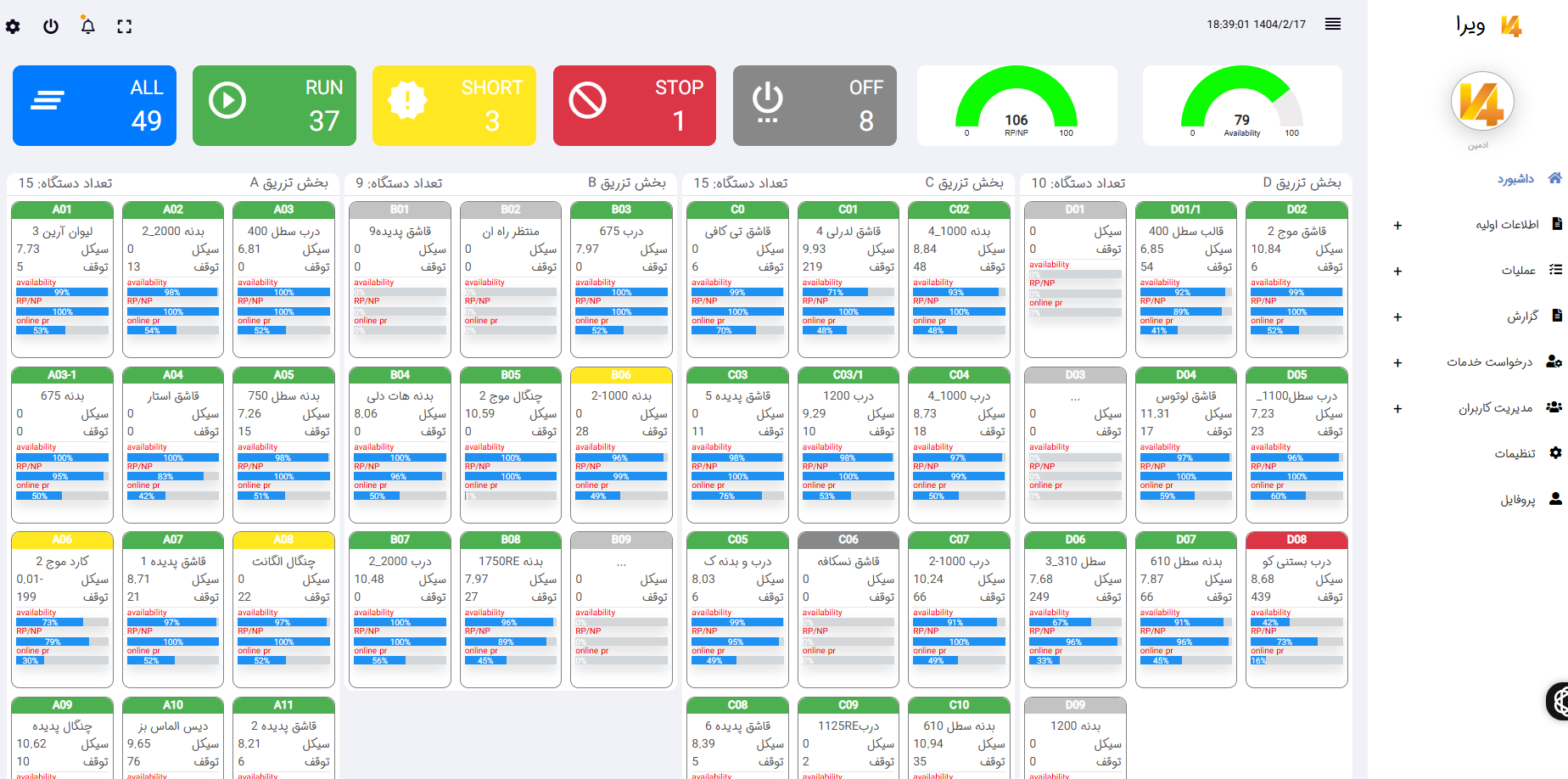Image resolution: width=1568 pixels, height=779 pixels.
Task: Filter machines with the STOP 1 card
Action: click(635, 105)
